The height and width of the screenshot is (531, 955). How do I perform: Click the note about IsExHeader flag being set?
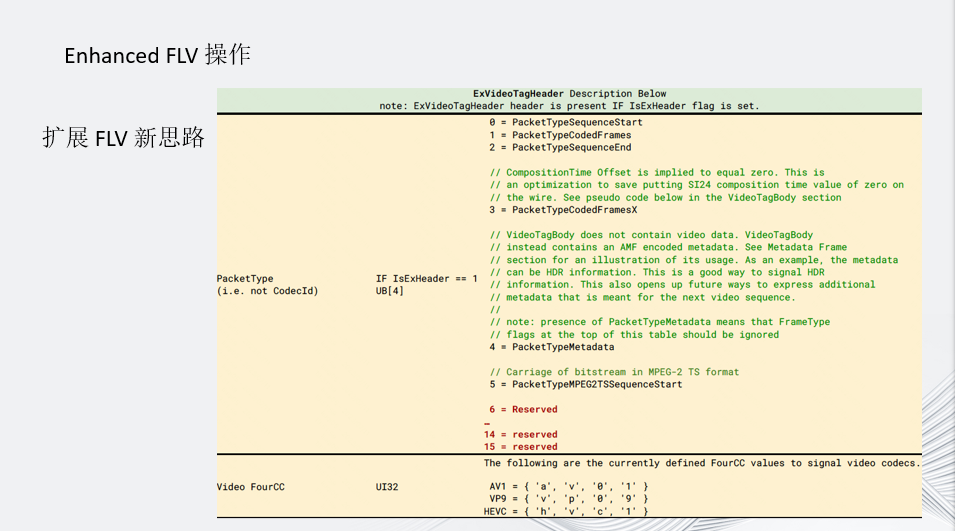[x=569, y=106]
